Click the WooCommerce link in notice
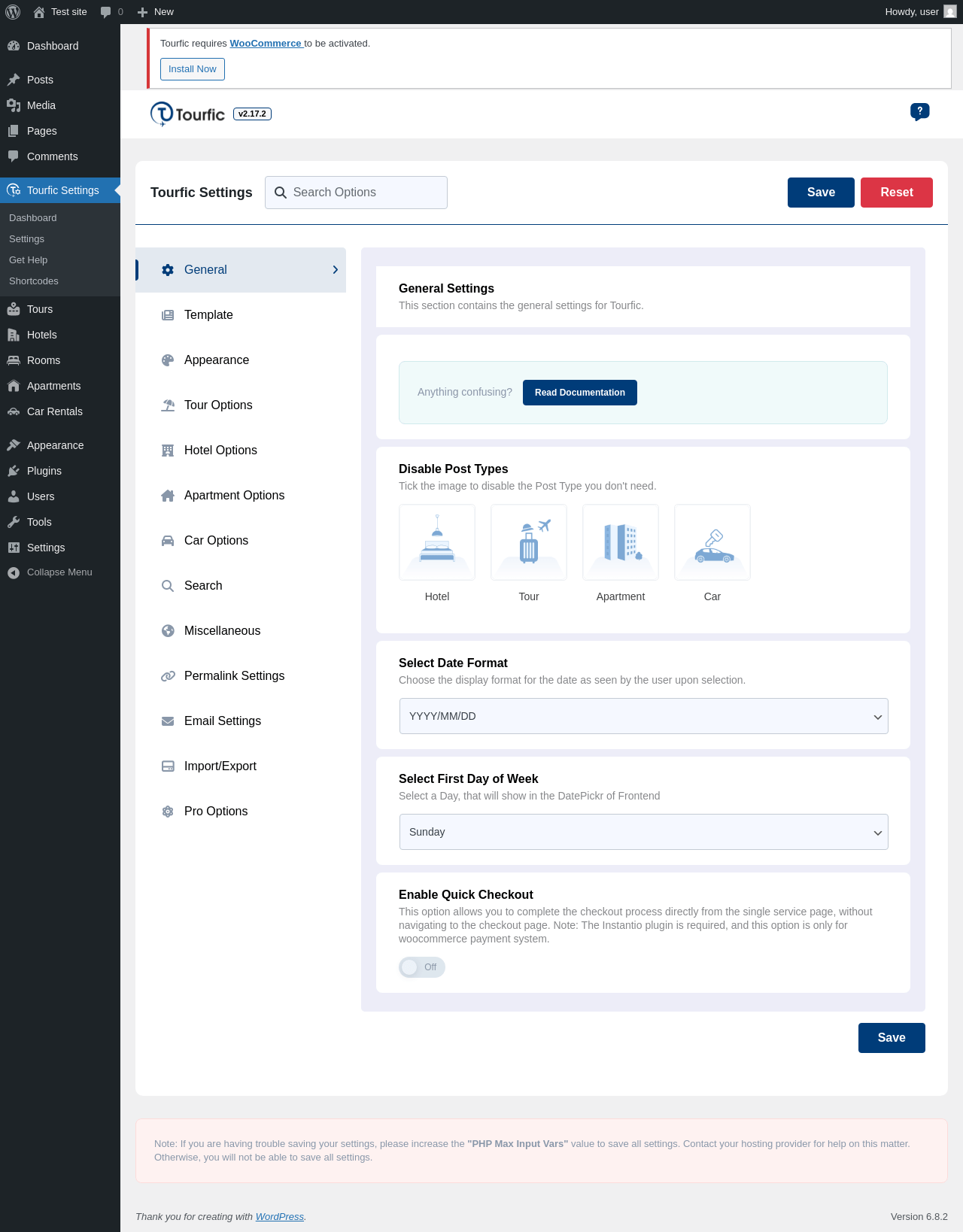Screen dimensions: 963x1232 pyautogui.click(x=266, y=44)
